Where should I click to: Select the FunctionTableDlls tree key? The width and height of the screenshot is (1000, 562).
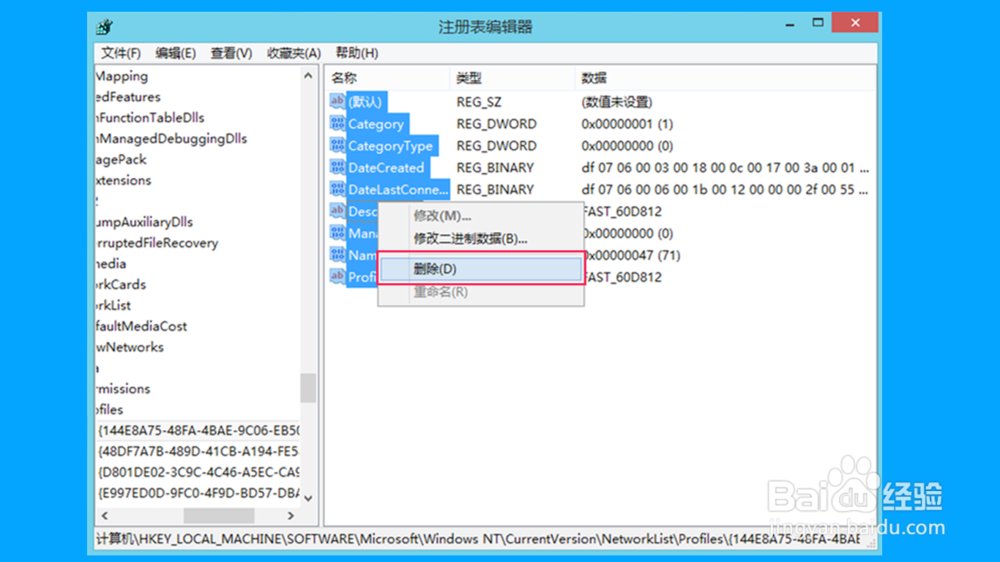(151, 117)
